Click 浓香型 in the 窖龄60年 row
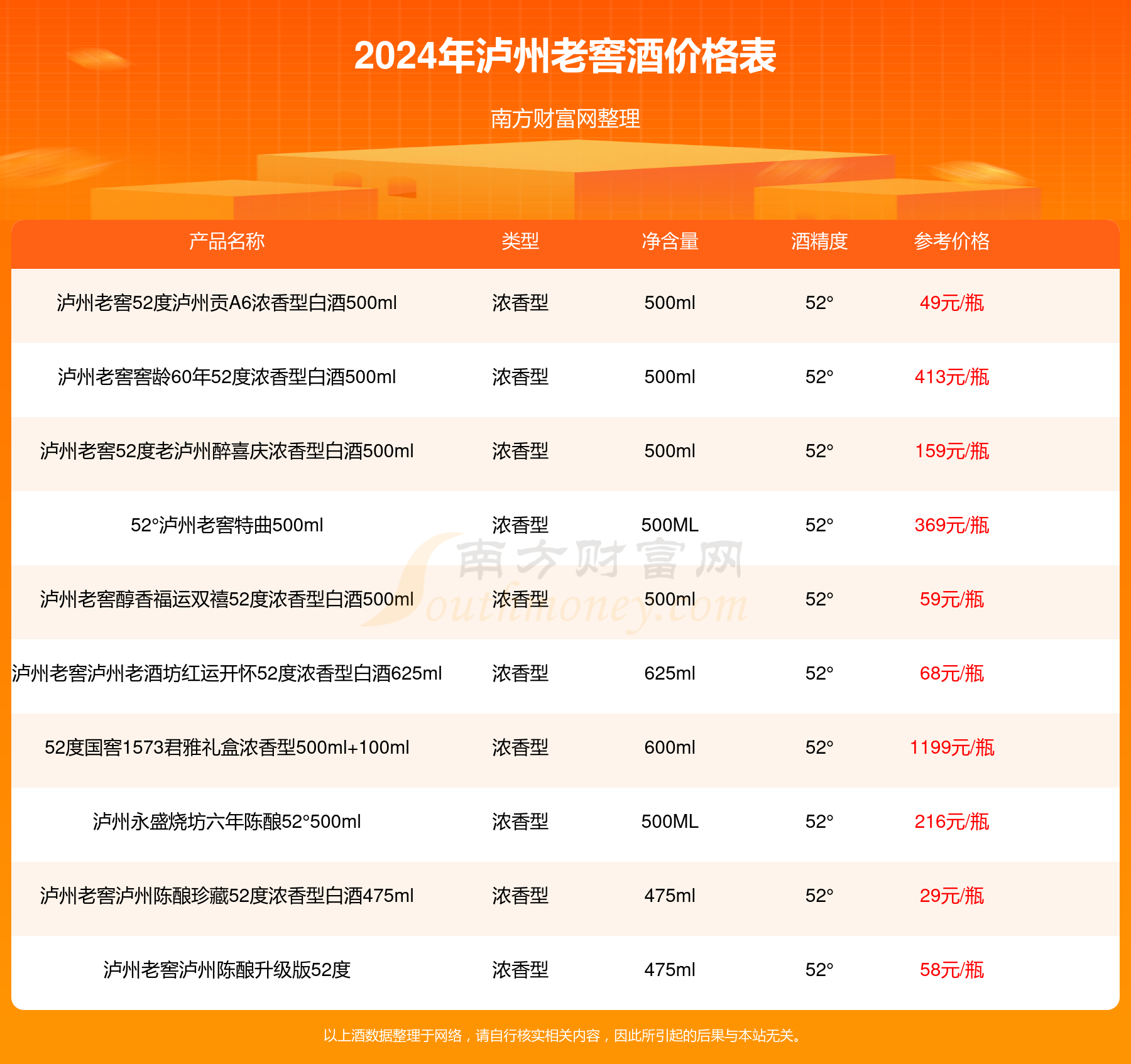This screenshot has width=1131, height=1064. coord(520,377)
